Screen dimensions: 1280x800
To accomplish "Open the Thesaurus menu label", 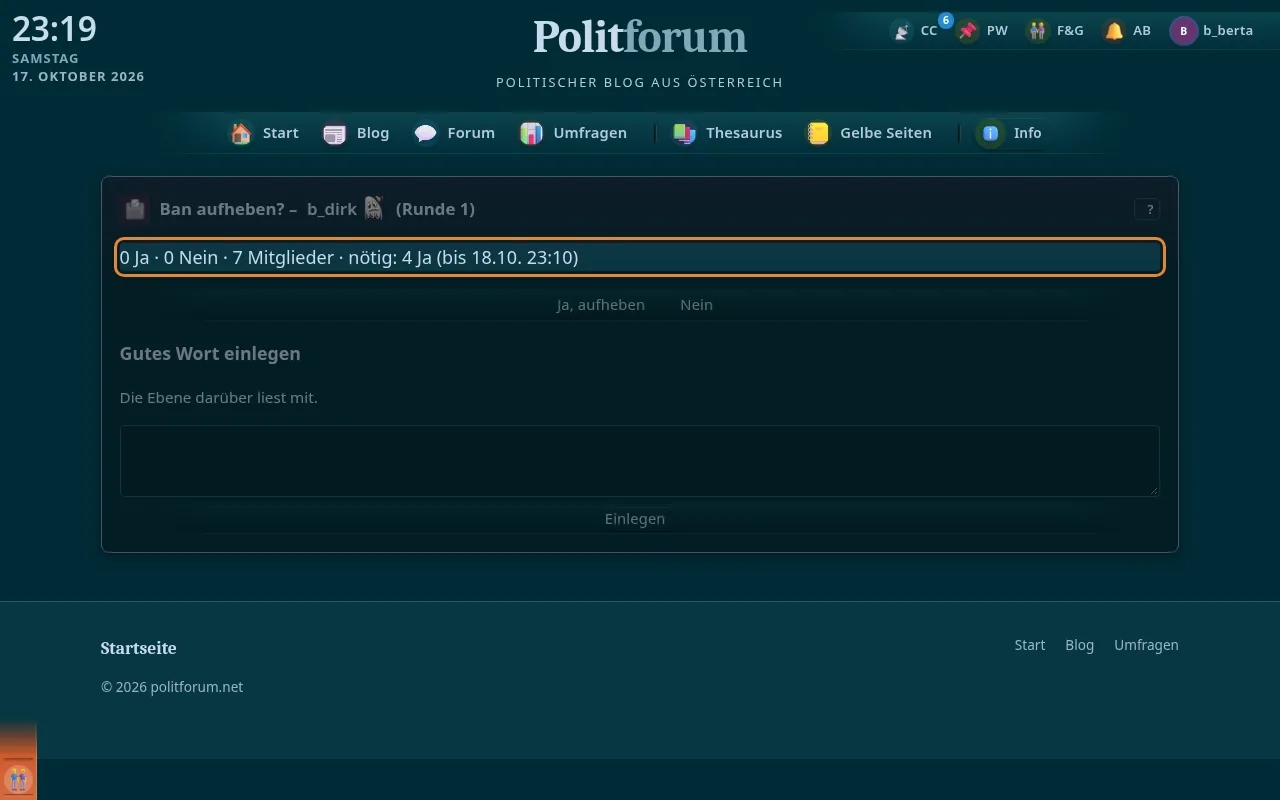I will pos(744,133).
